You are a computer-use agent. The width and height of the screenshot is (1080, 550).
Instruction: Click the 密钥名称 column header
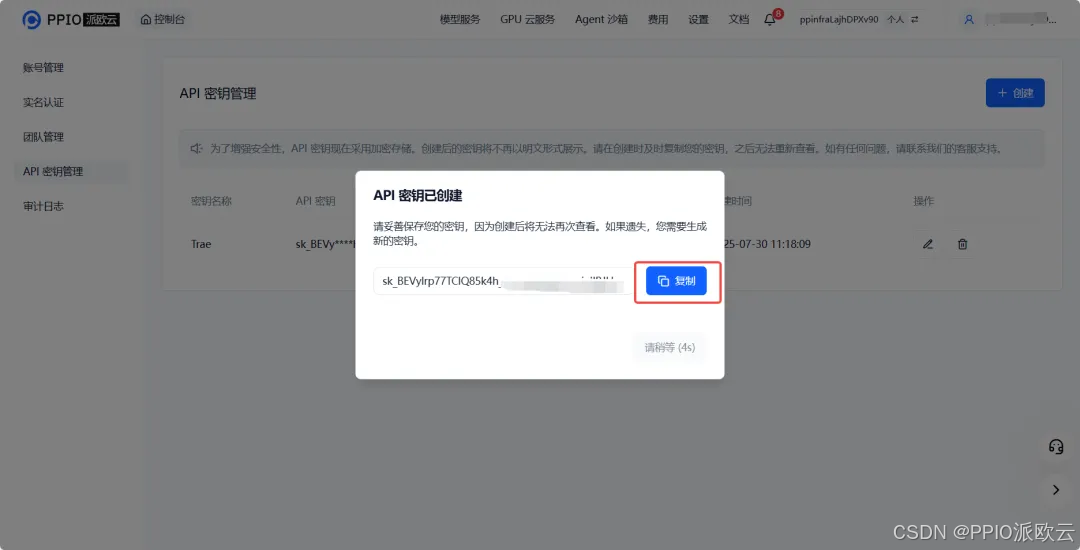click(x=211, y=201)
